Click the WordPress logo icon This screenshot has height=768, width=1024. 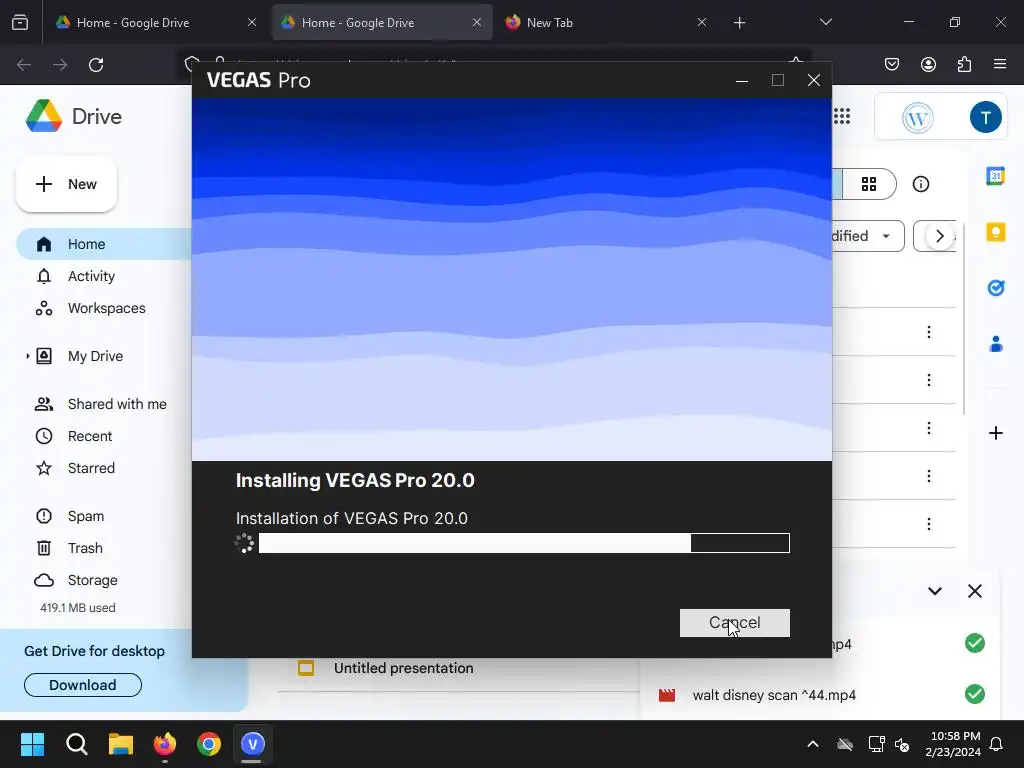coord(918,118)
